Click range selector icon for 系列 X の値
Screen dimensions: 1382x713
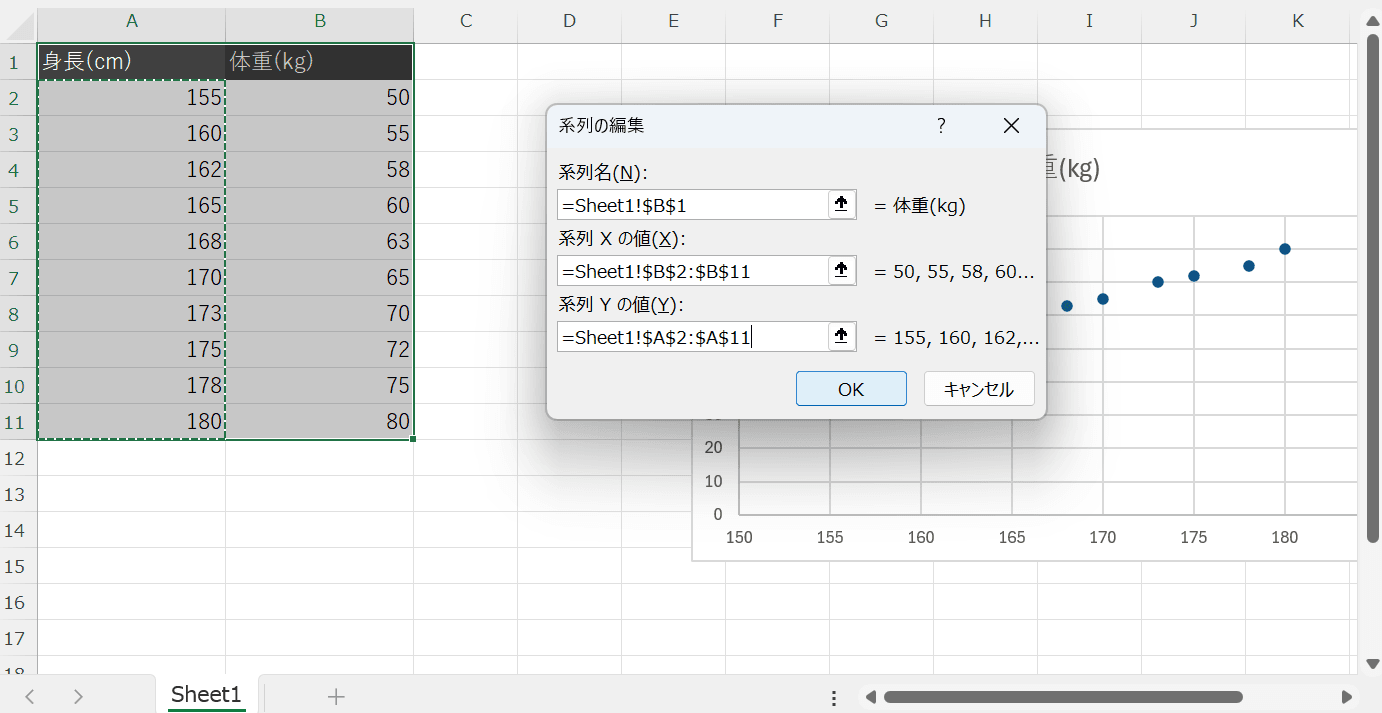click(841, 271)
